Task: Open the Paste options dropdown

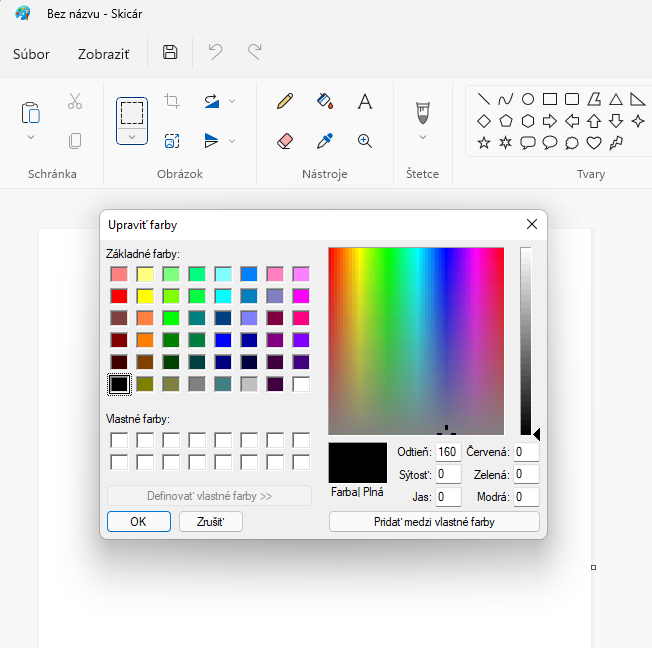Action: [x=31, y=137]
